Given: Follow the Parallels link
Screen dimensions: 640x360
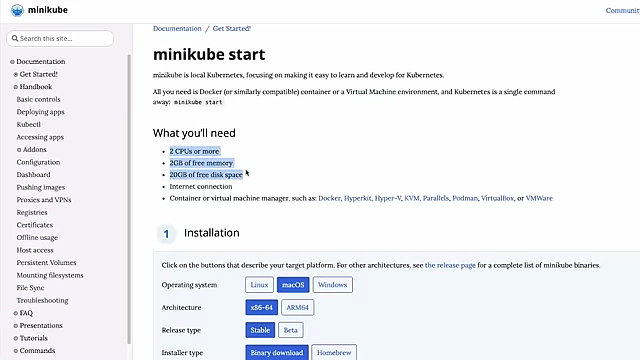Looking at the screenshot, I should [436, 198].
